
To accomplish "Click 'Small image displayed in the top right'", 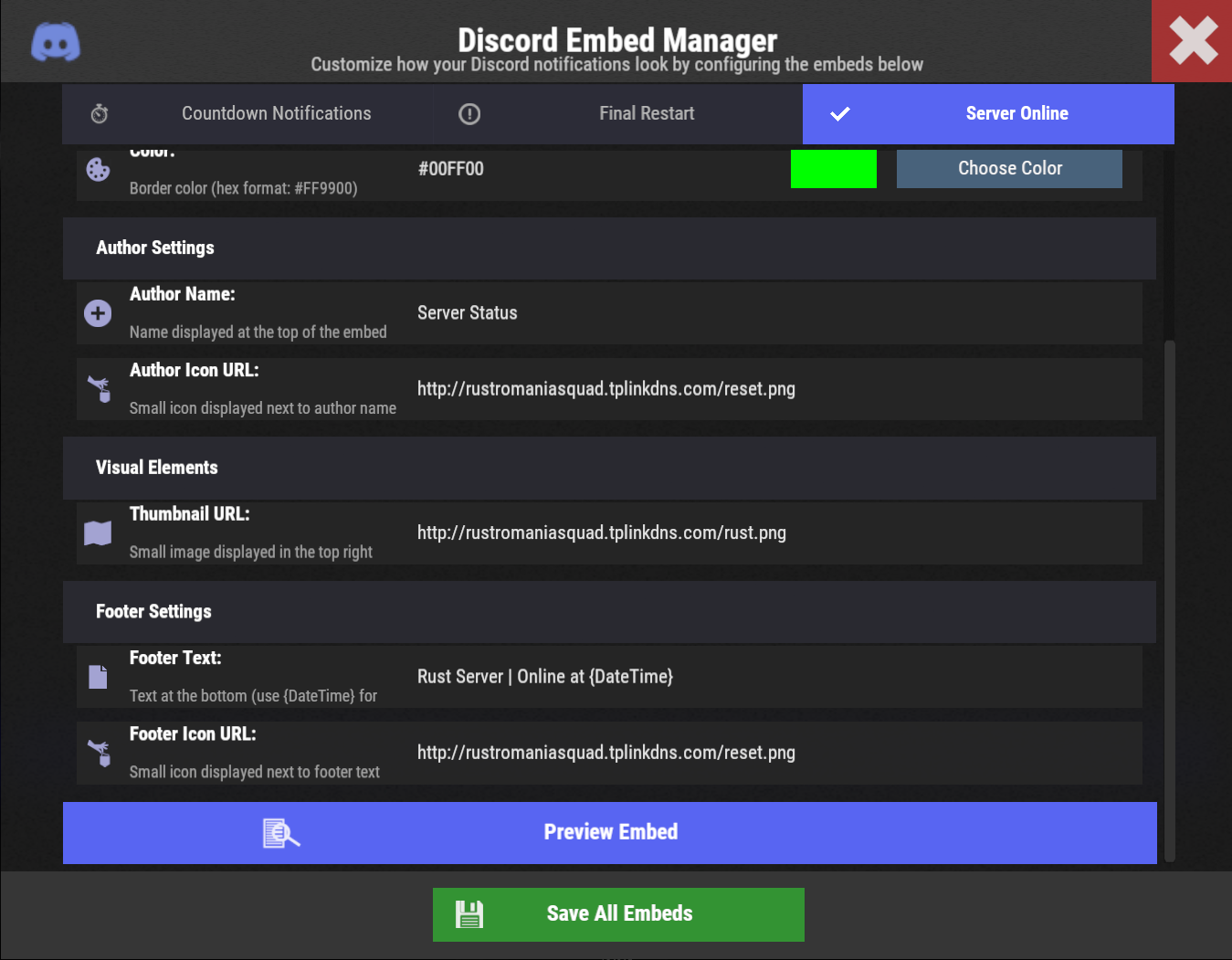I will point(251,553).
